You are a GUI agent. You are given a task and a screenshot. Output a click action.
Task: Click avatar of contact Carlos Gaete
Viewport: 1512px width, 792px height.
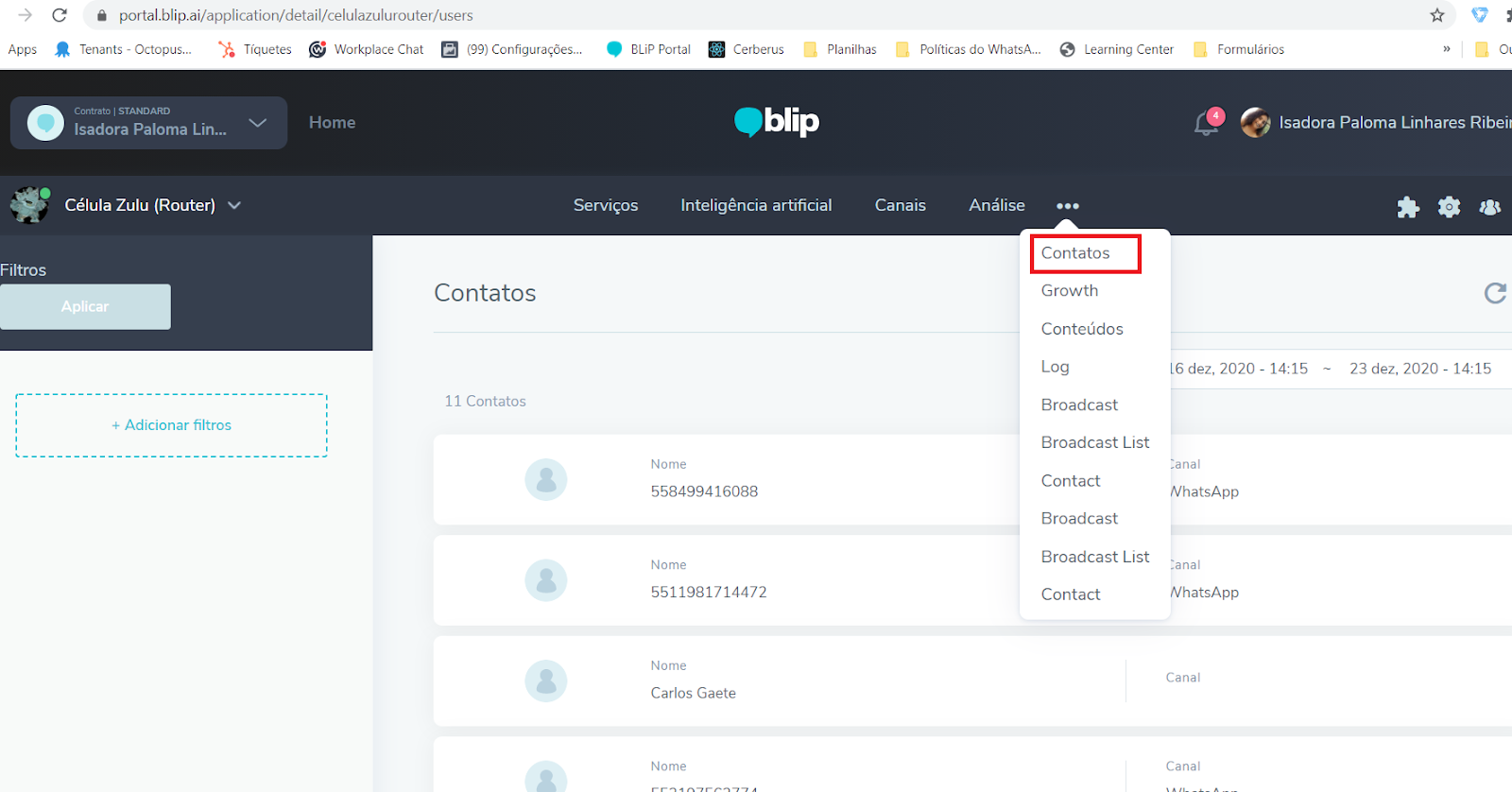[546, 681]
